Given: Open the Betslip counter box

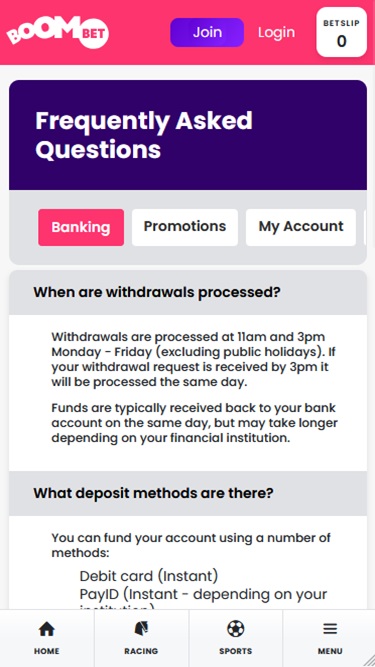Looking at the screenshot, I should 341,32.
